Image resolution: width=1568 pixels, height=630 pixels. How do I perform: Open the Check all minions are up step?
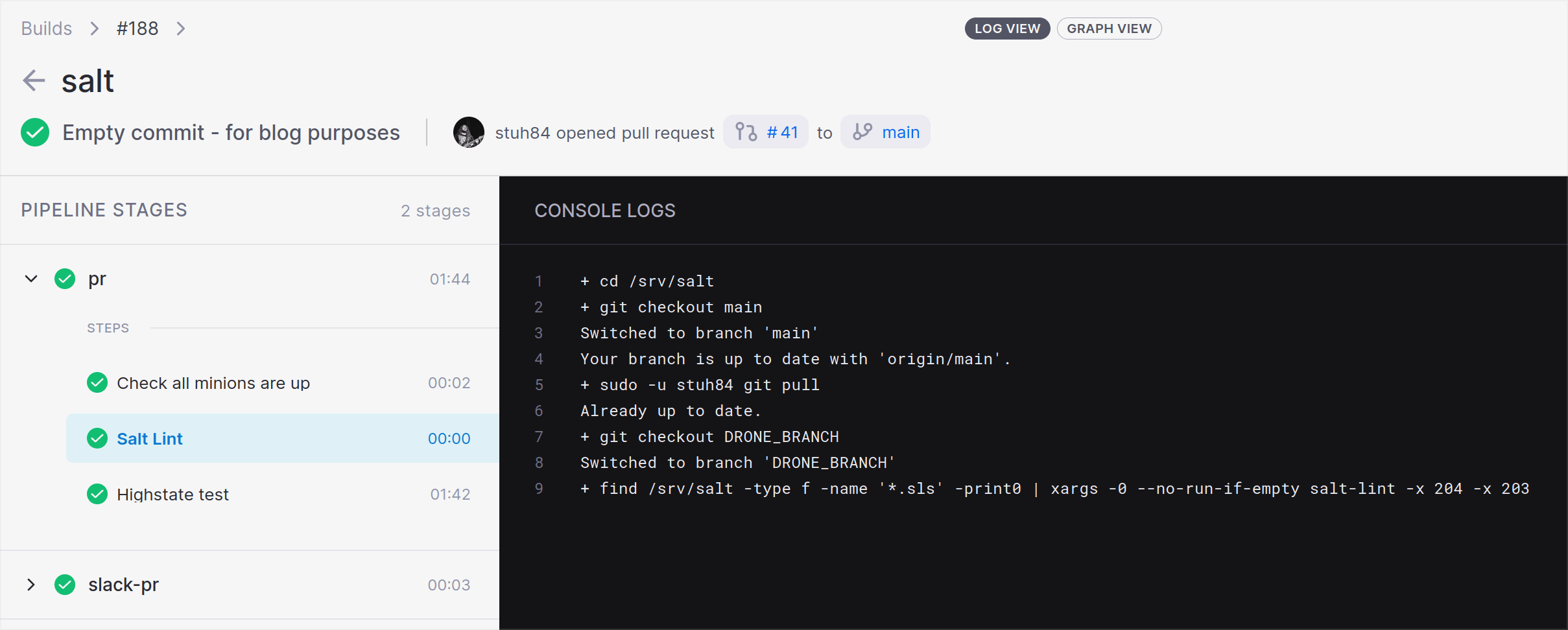(x=213, y=383)
